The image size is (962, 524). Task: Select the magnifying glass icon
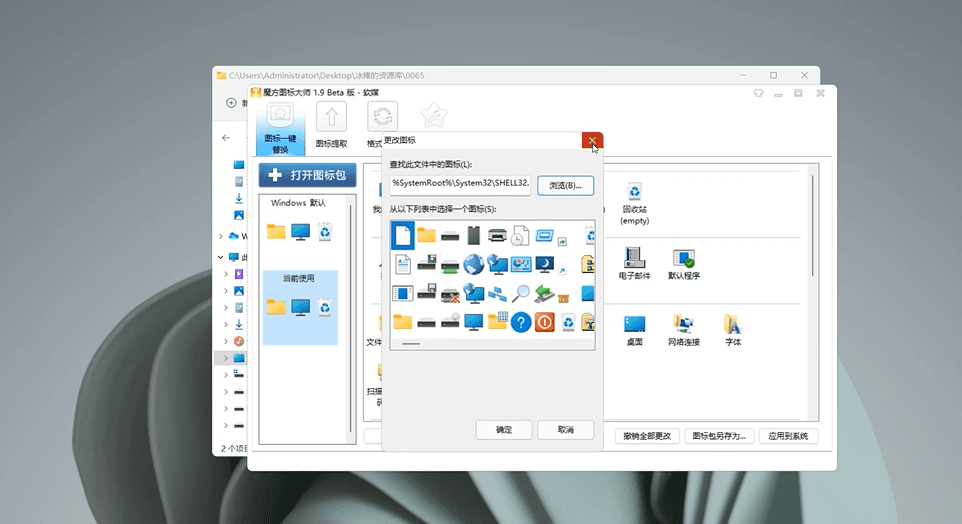(x=520, y=293)
